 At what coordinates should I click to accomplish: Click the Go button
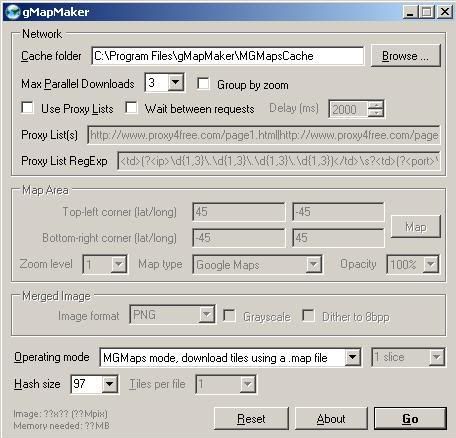(410, 419)
